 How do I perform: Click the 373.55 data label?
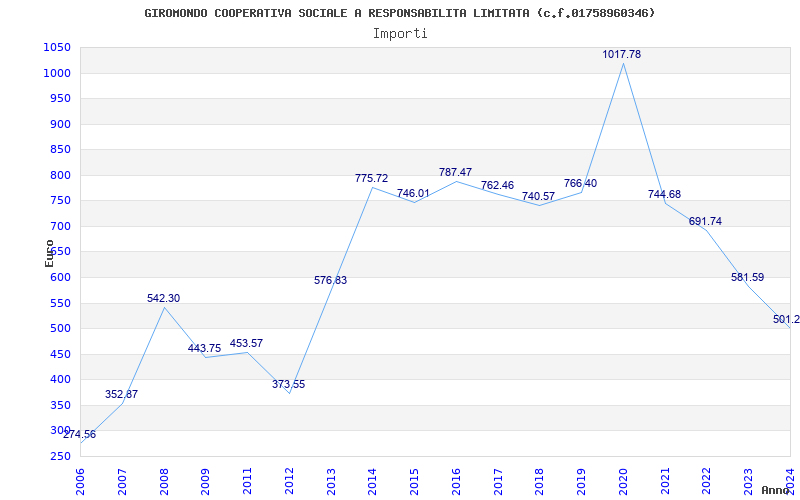(288, 384)
